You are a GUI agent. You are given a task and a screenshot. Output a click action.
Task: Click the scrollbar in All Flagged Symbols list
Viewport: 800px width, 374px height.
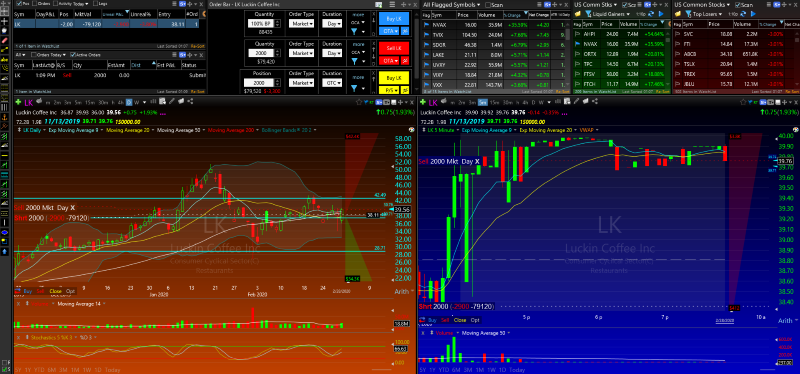567,55
